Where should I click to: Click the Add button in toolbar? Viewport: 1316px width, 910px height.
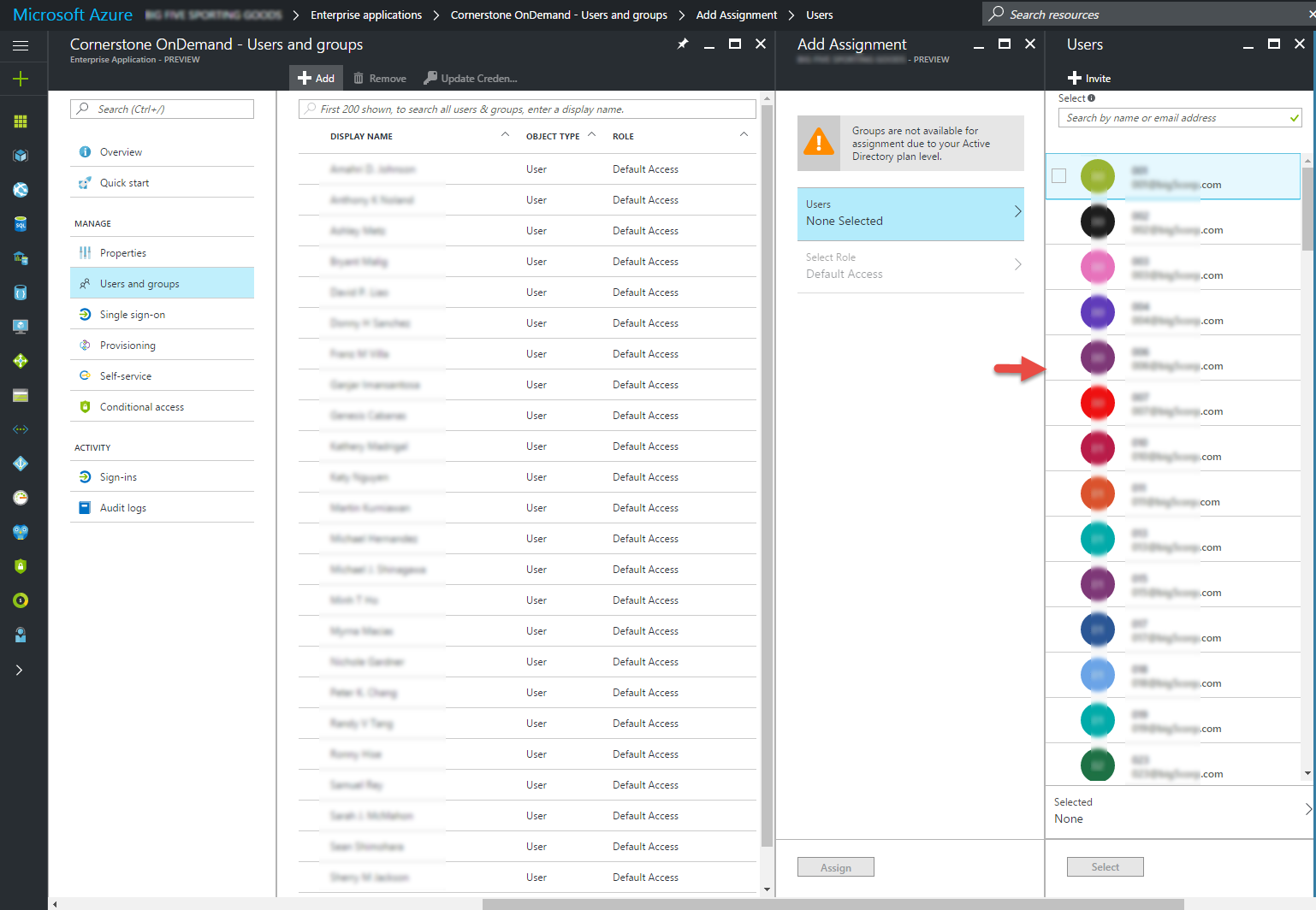tap(317, 78)
